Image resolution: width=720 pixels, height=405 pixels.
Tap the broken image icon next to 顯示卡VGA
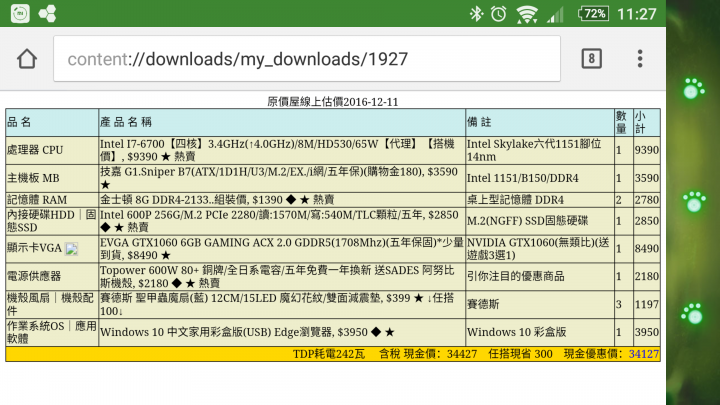pyautogui.click(x=71, y=249)
